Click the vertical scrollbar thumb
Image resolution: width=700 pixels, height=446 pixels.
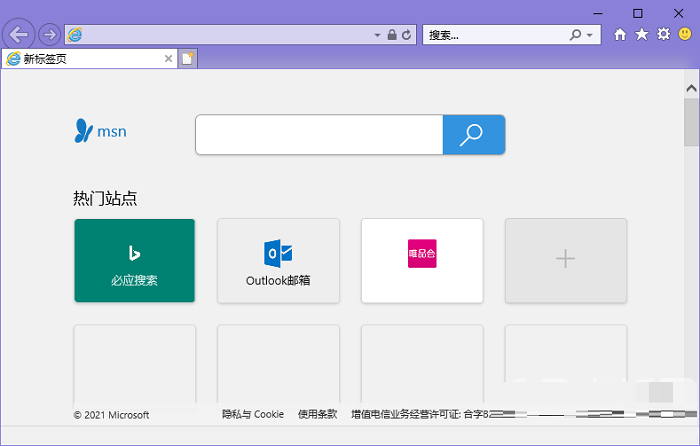tap(692, 122)
